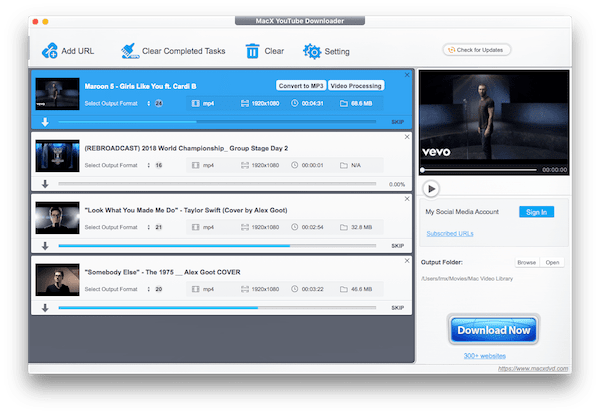600x414 pixels.
Task: Click the Add URL link icon
Action: (50, 51)
